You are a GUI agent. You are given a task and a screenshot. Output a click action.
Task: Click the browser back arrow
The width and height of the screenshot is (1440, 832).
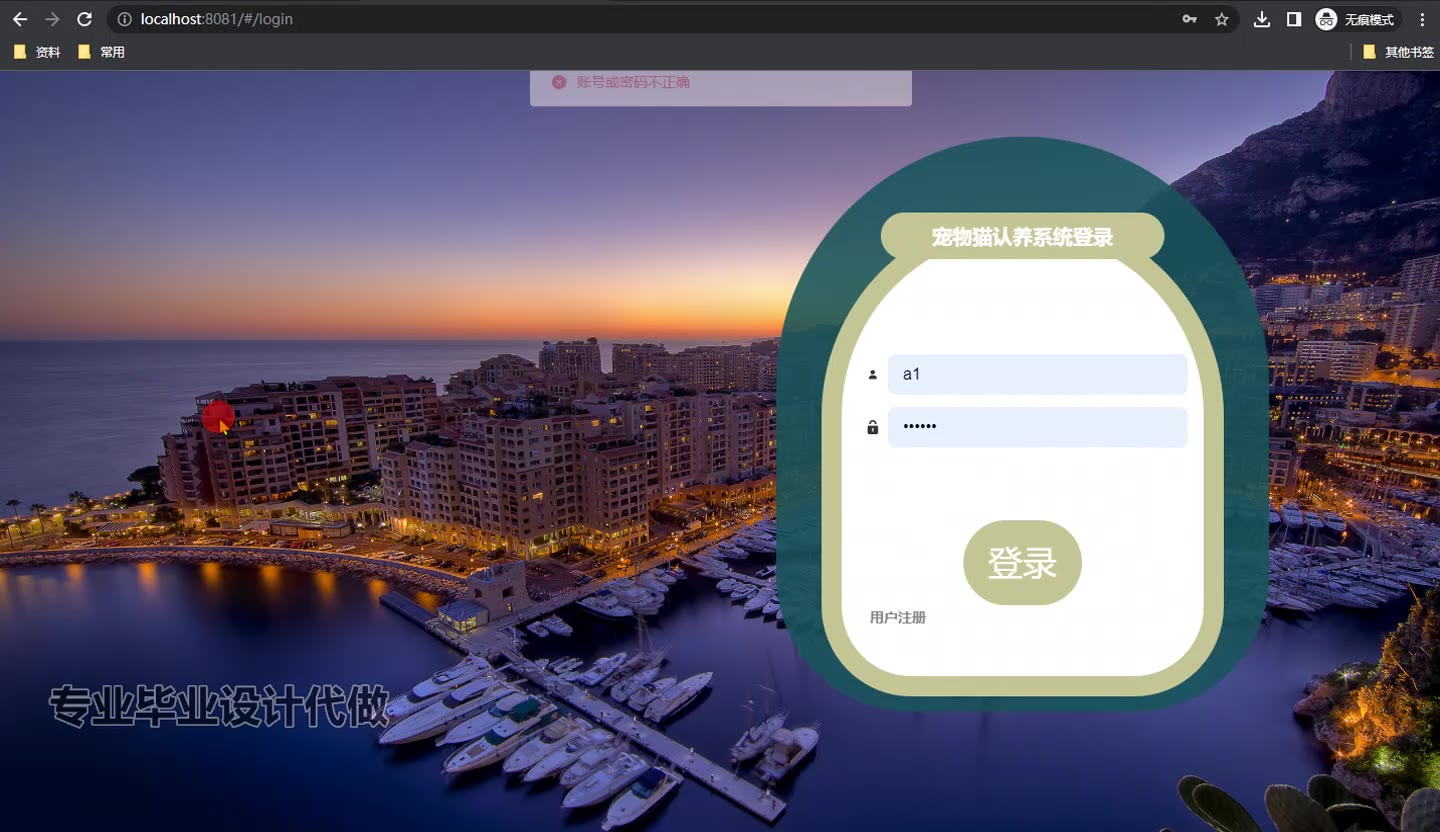click(20, 19)
